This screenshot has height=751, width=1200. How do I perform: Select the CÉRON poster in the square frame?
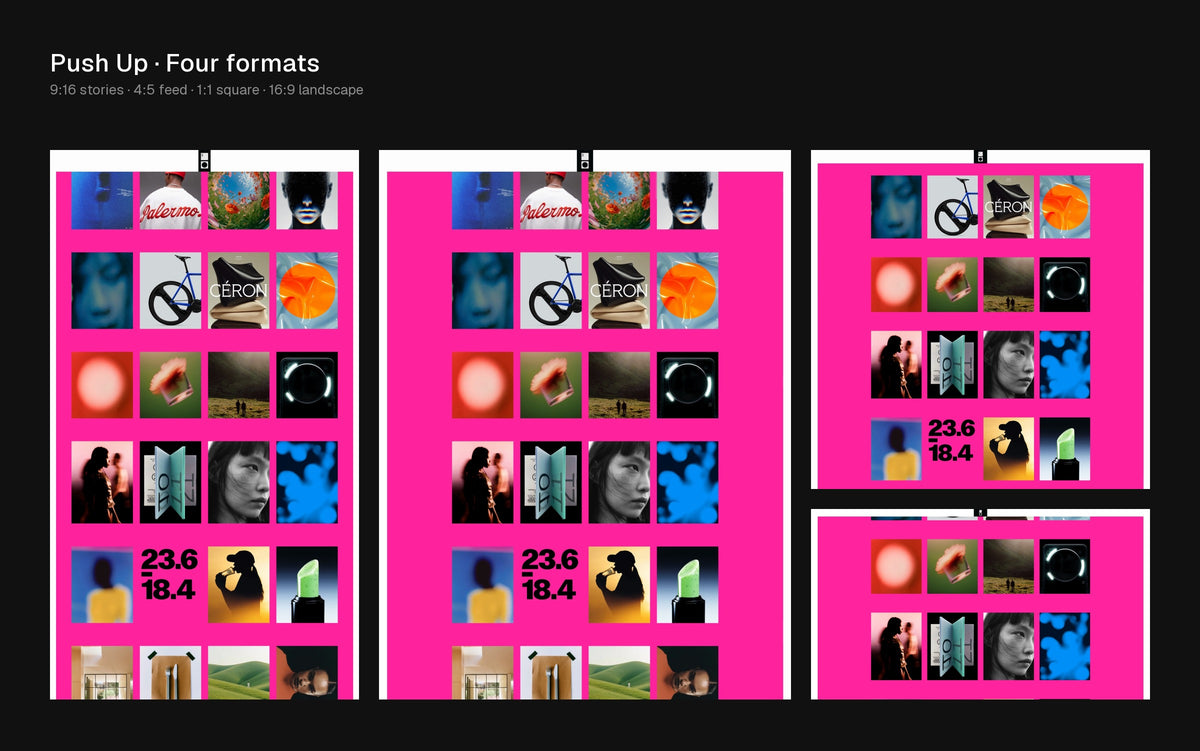coord(1009,207)
